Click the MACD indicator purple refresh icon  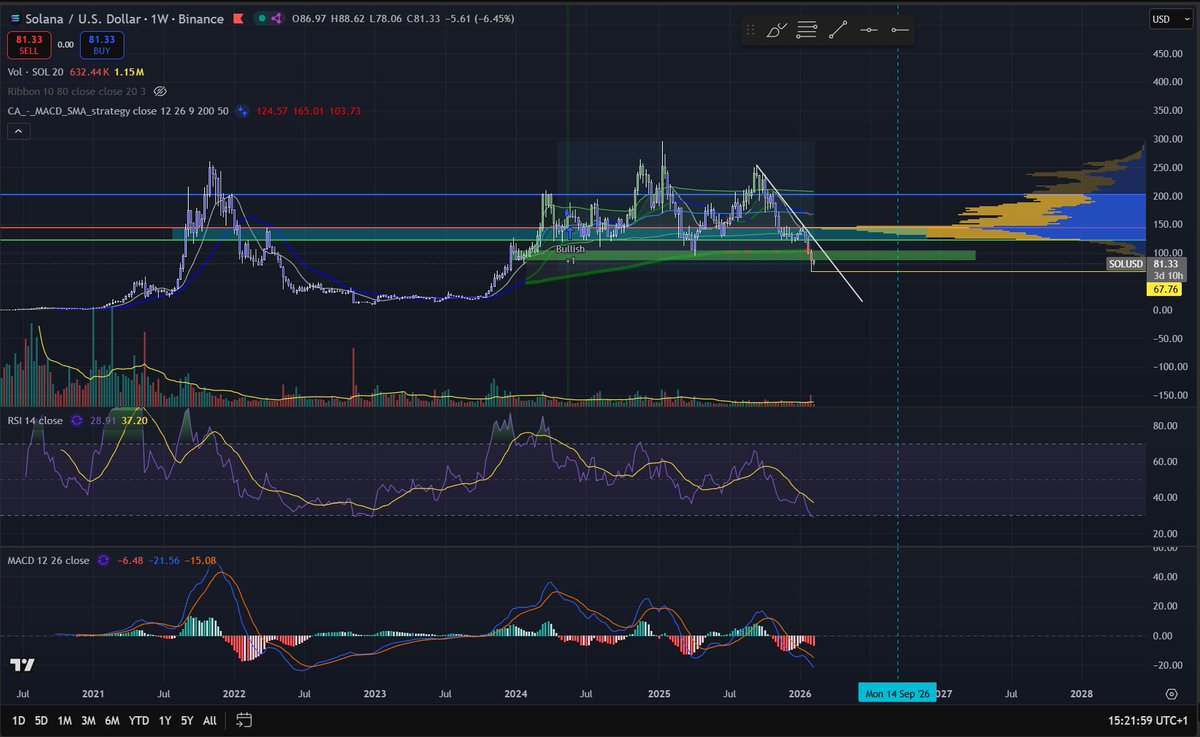click(103, 561)
